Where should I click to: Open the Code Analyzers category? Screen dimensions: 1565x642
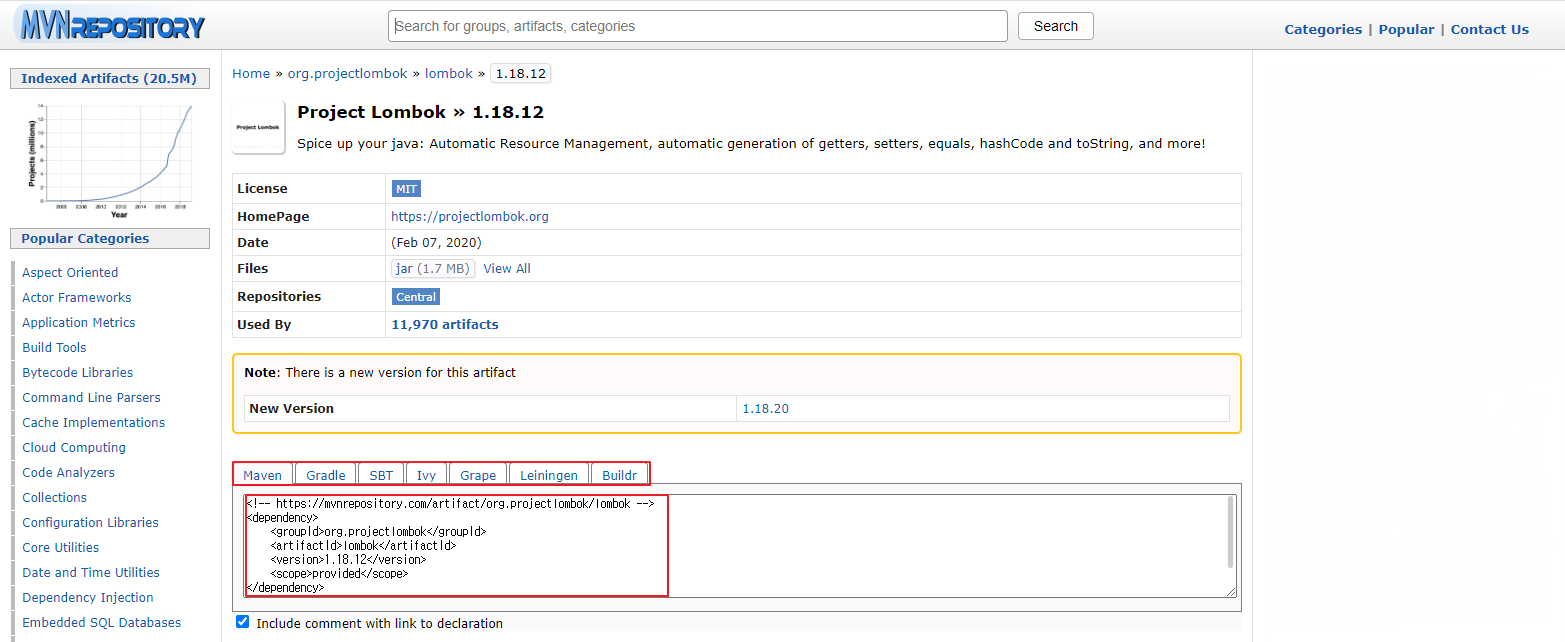[x=69, y=472]
